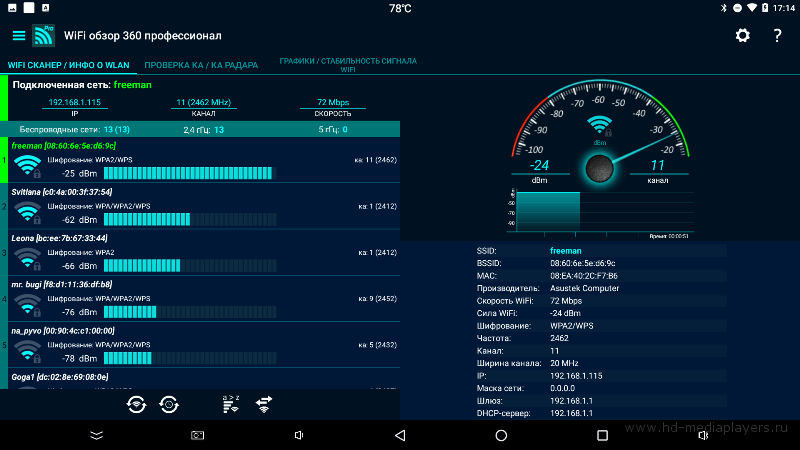Open the hamburger navigation menu

[19, 36]
